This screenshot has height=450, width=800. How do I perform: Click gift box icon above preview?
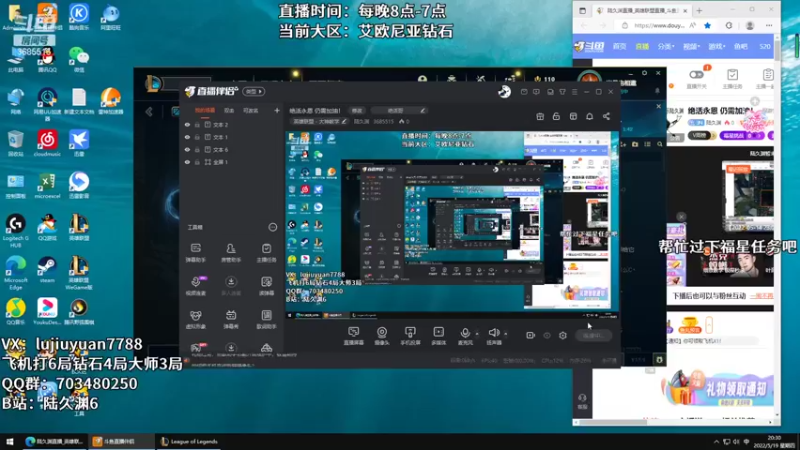pyautogui.click(x=540, y=116)
